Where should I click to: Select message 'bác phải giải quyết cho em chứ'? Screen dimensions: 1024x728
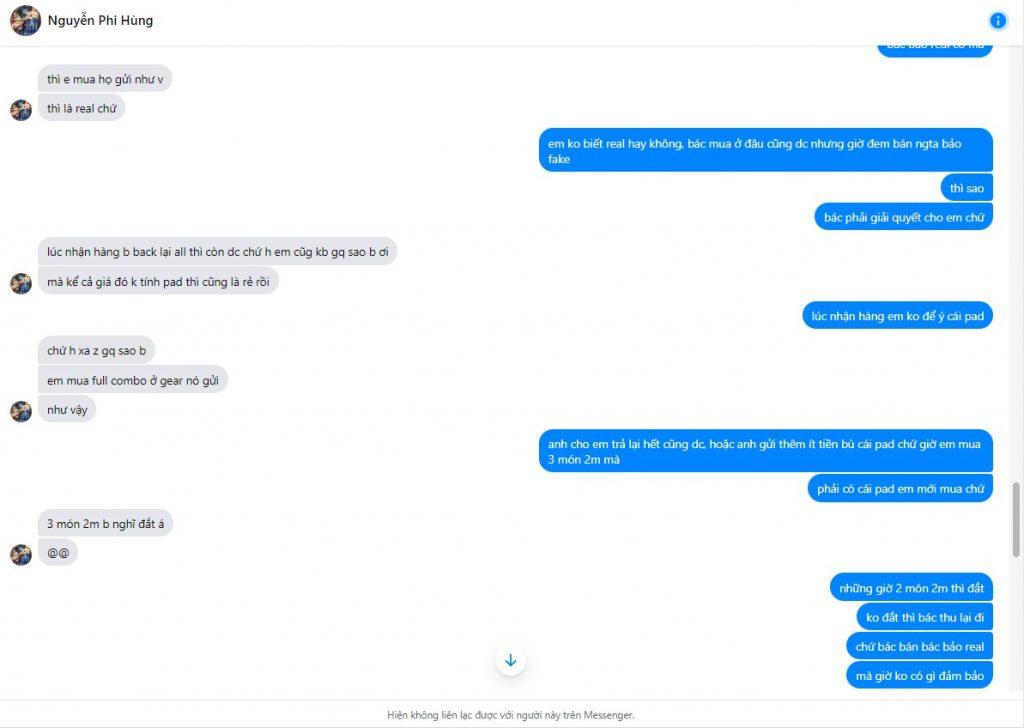[904, 217]
